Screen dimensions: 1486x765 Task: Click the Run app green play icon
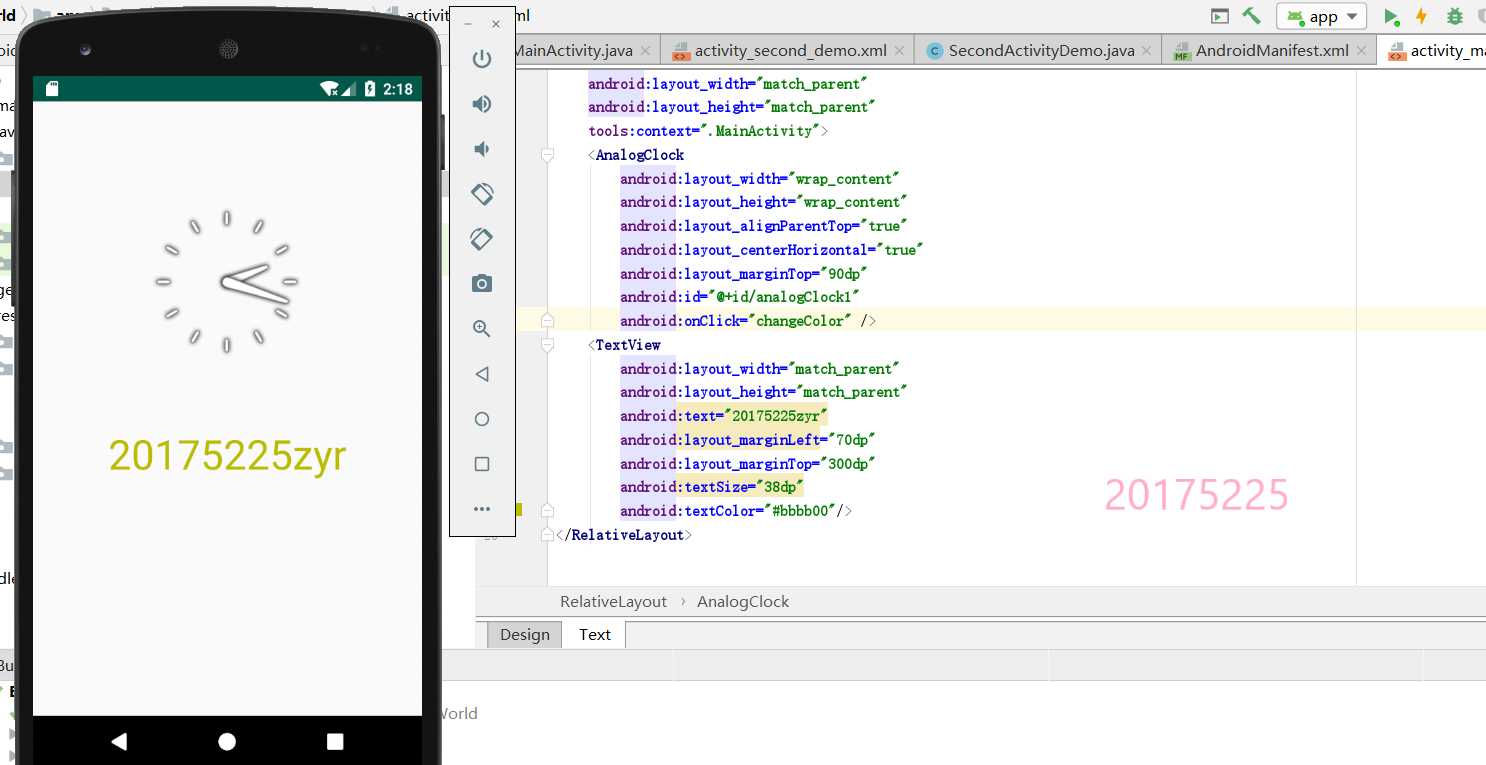coord(1391,16)
